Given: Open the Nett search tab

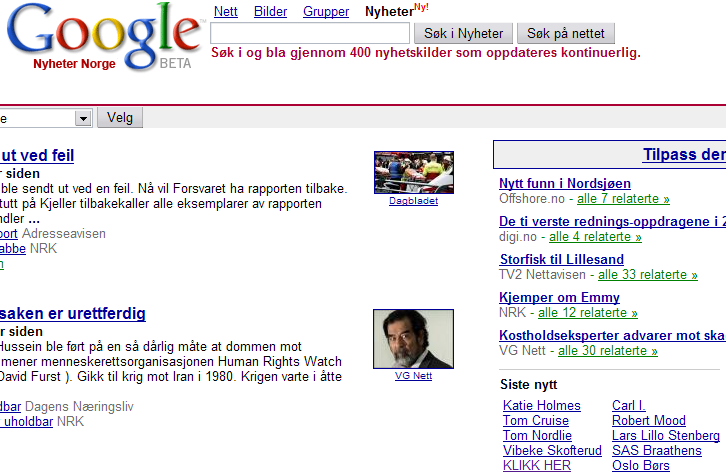Looking at the screenshot, I should tap(225, 11).
